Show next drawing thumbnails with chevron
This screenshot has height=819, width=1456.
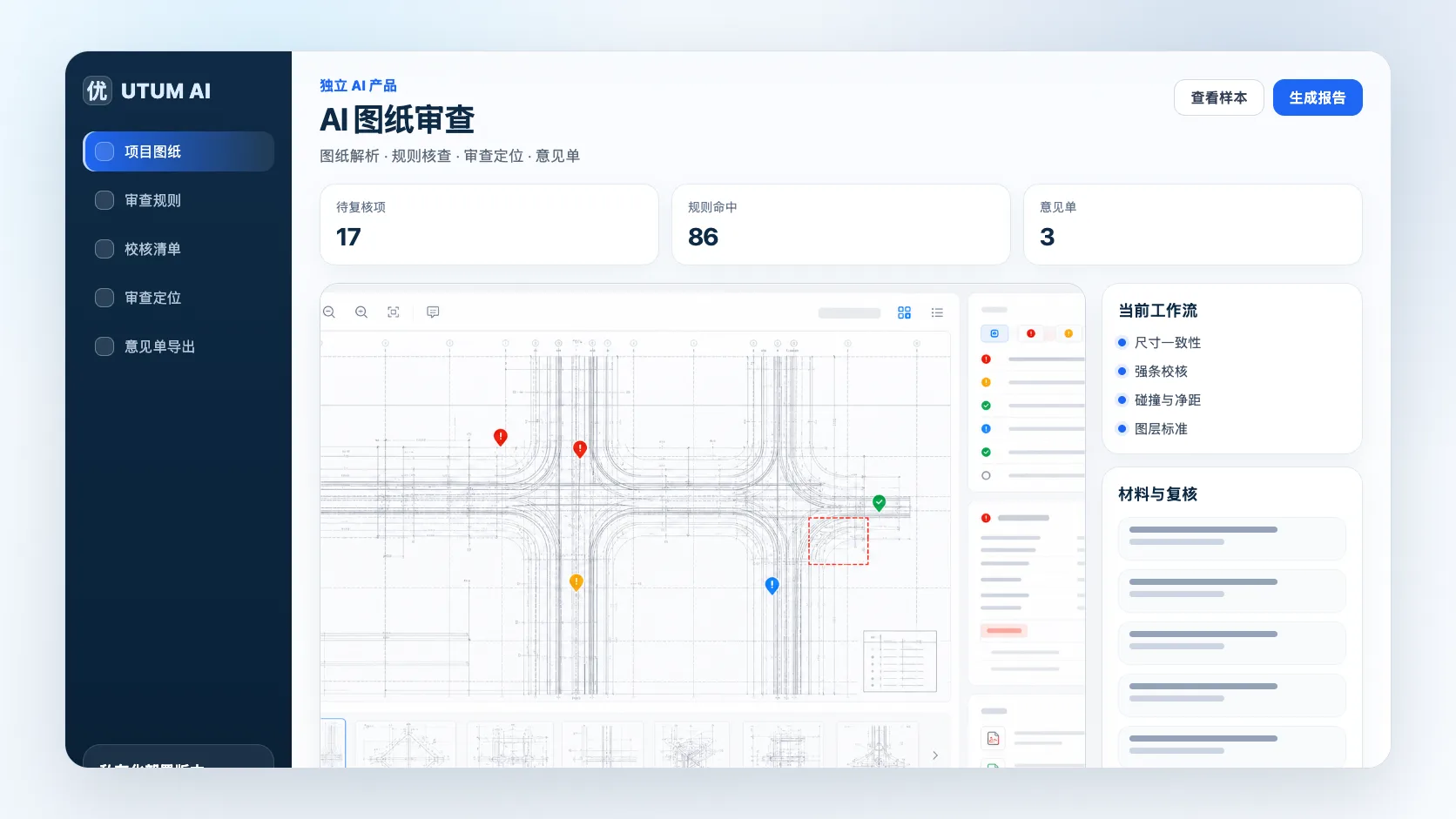pyautogui.click(x=935, y=755)
